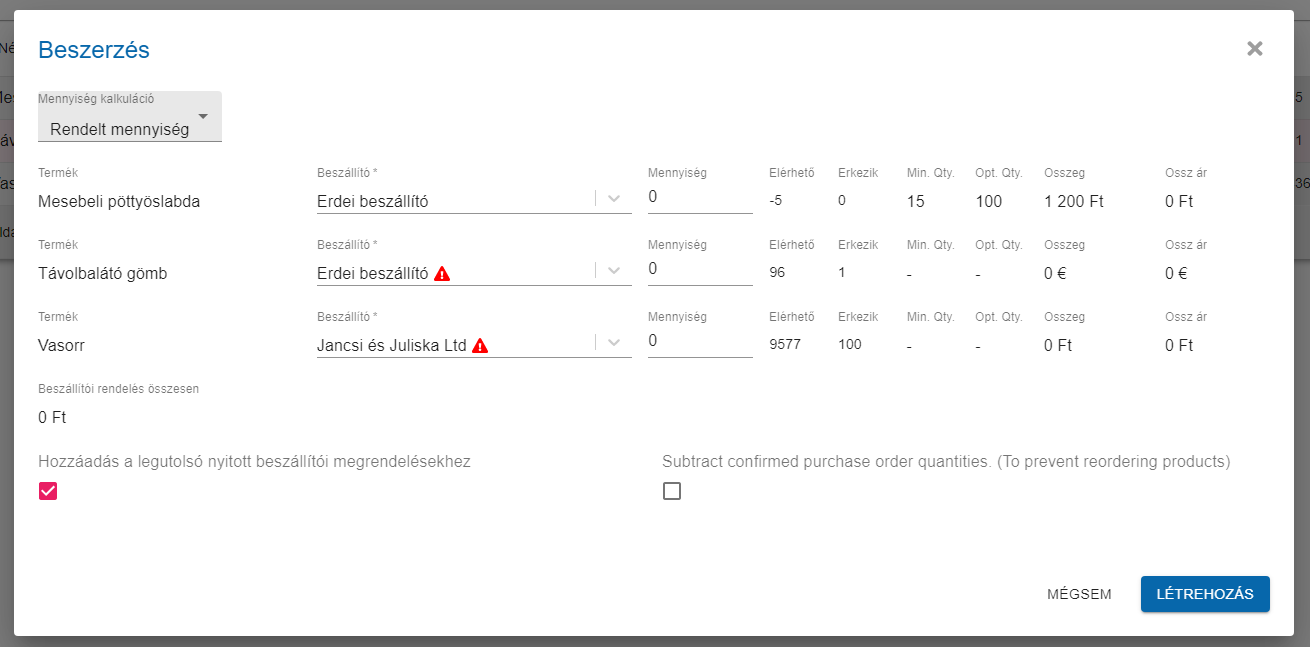Click the Jancsi és Juliska Ltd supplier text
The width and height of the screenshot is (1310, 647).
pyautogui.click(x=391, y=346)
